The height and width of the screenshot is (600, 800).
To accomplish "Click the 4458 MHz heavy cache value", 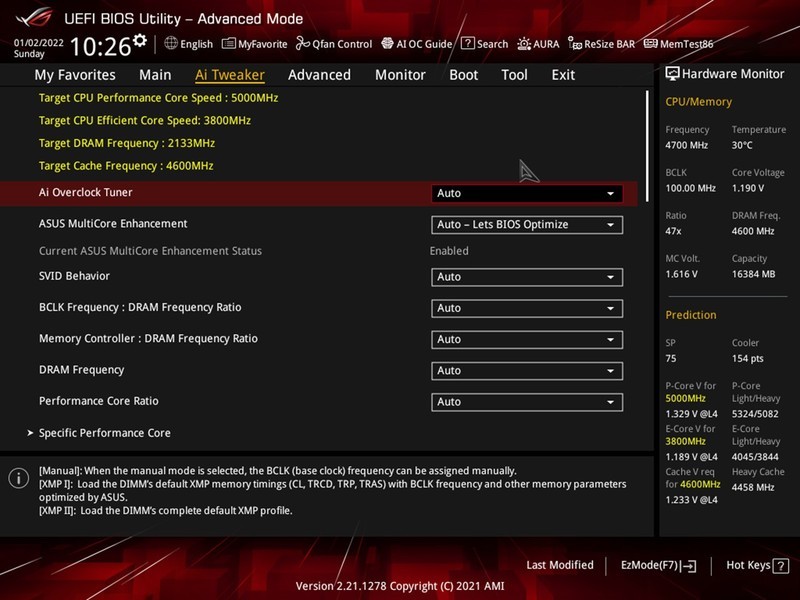I will pyautogui.click(x=753, y=488).
